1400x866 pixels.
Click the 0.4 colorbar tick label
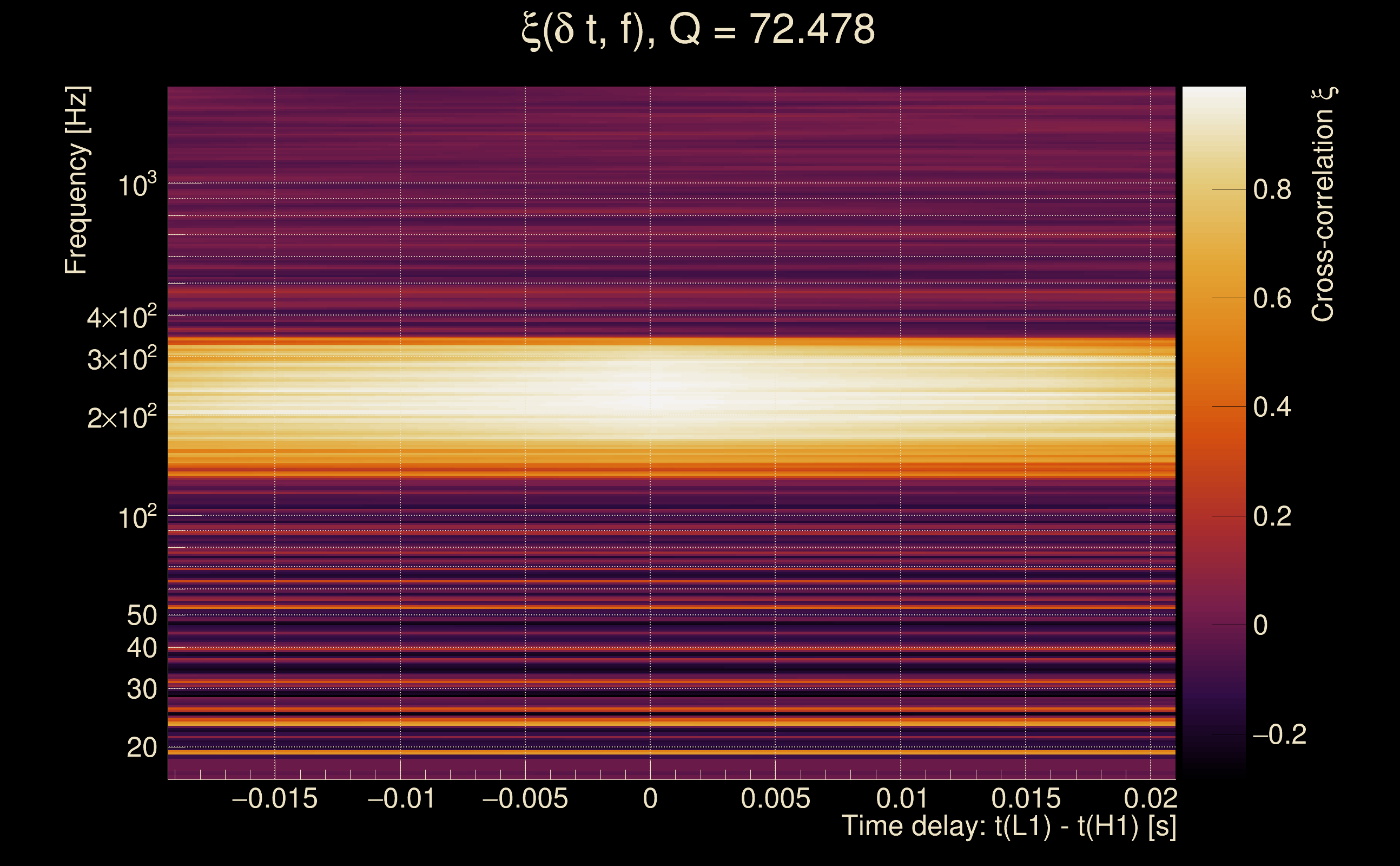1272,407
